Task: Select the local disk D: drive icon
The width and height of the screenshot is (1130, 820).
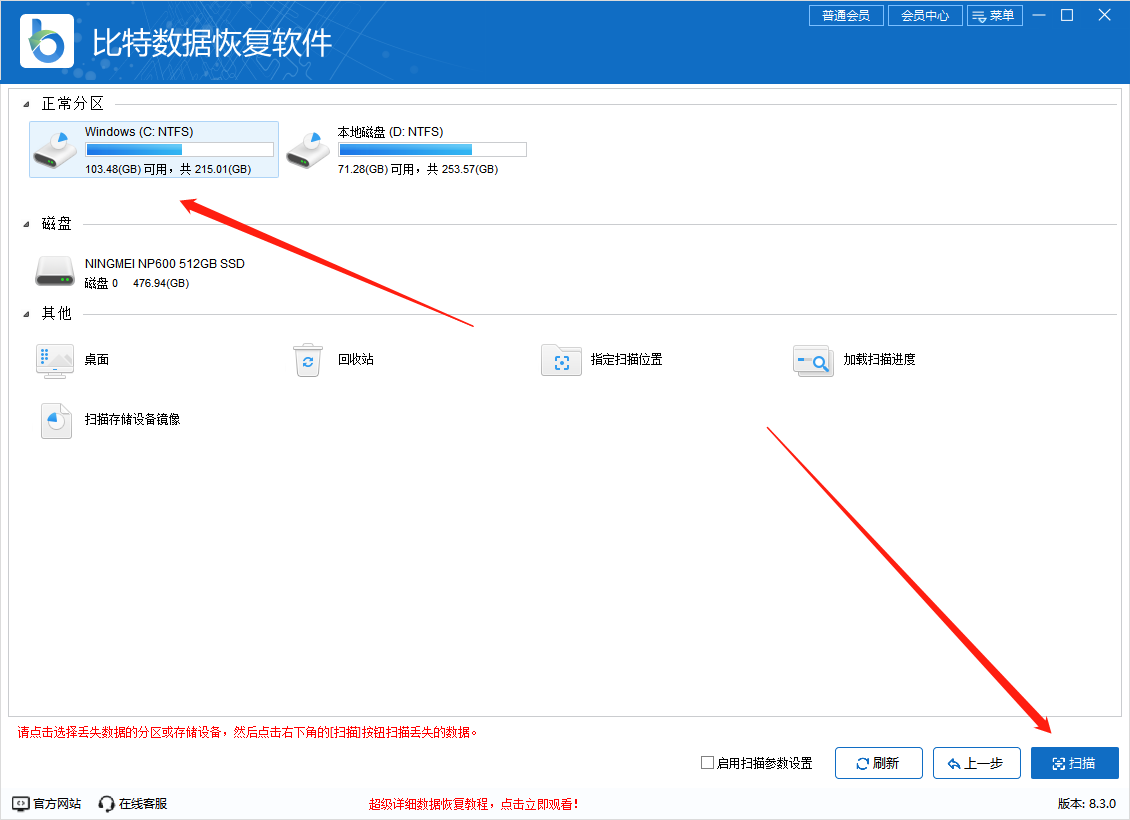Action: coord(308,149)
